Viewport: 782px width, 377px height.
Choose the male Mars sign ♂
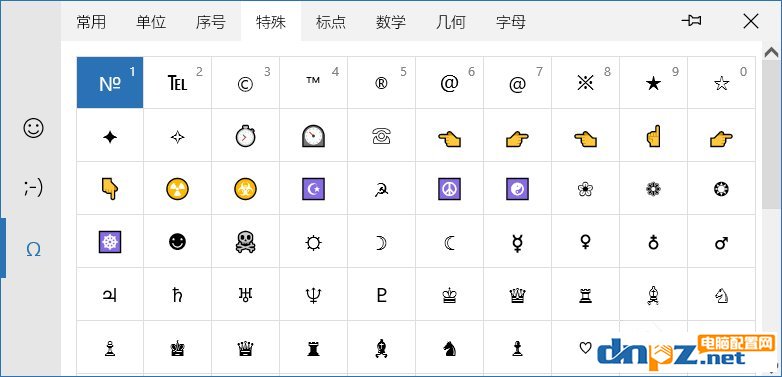point(721,242)
